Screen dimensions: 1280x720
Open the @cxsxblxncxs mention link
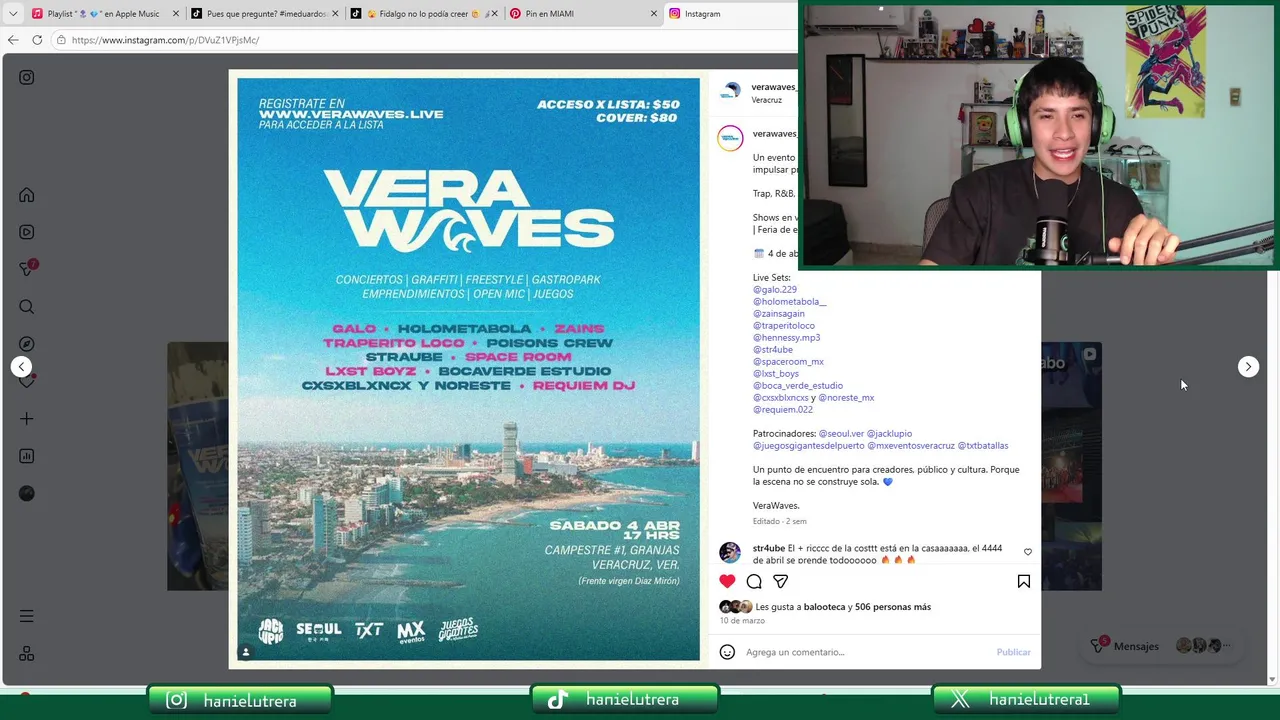point(781,398)
